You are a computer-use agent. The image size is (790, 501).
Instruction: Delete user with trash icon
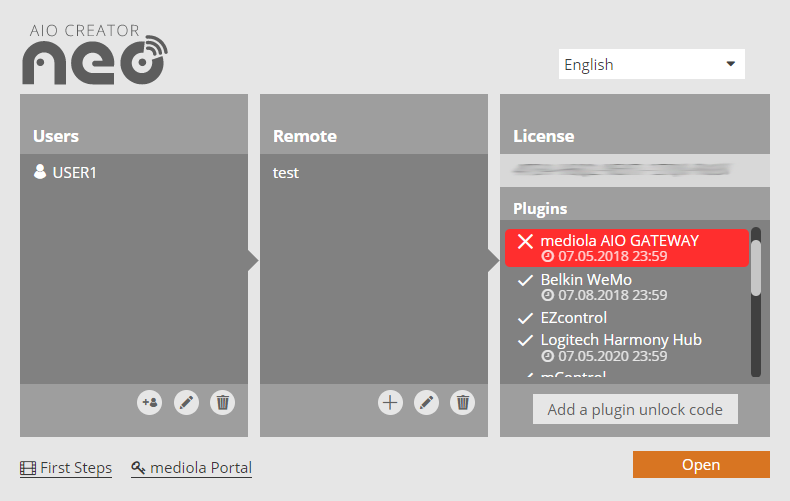(223, 402)
